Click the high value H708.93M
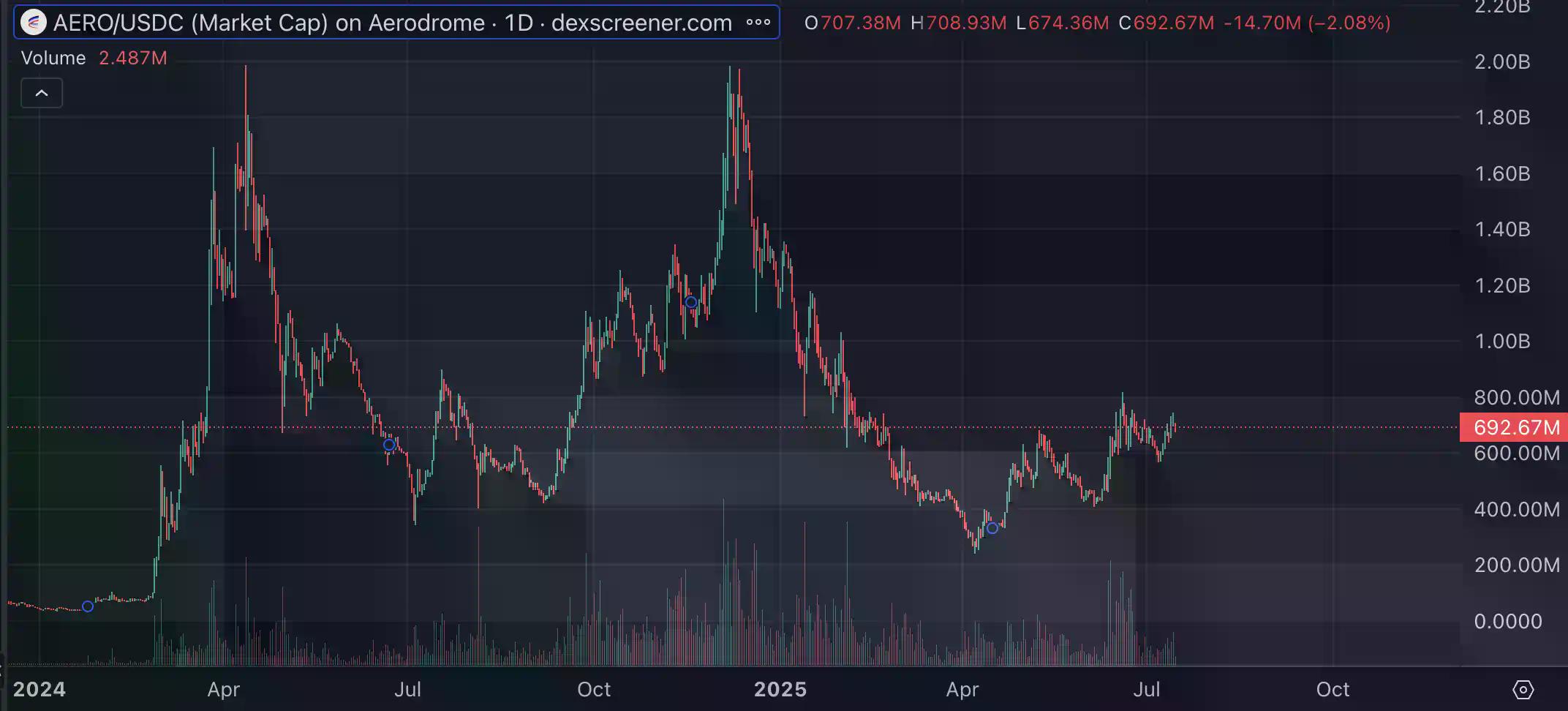This screenshot has height=711, width=1568. tap(959, 23)
